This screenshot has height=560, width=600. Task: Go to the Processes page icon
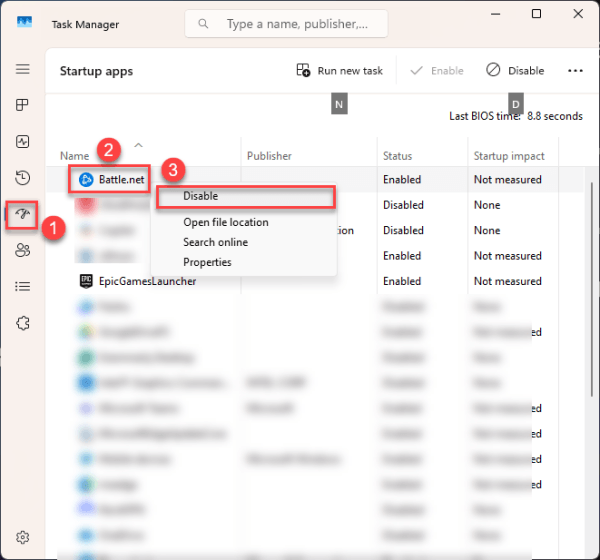(x=22, y=105)
